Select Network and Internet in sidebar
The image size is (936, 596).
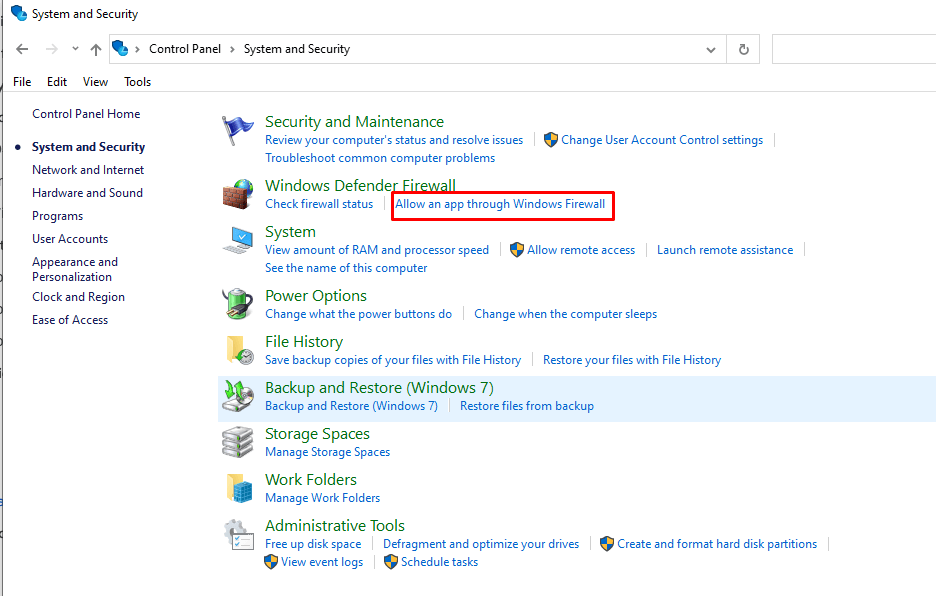[x=88, y=170]
